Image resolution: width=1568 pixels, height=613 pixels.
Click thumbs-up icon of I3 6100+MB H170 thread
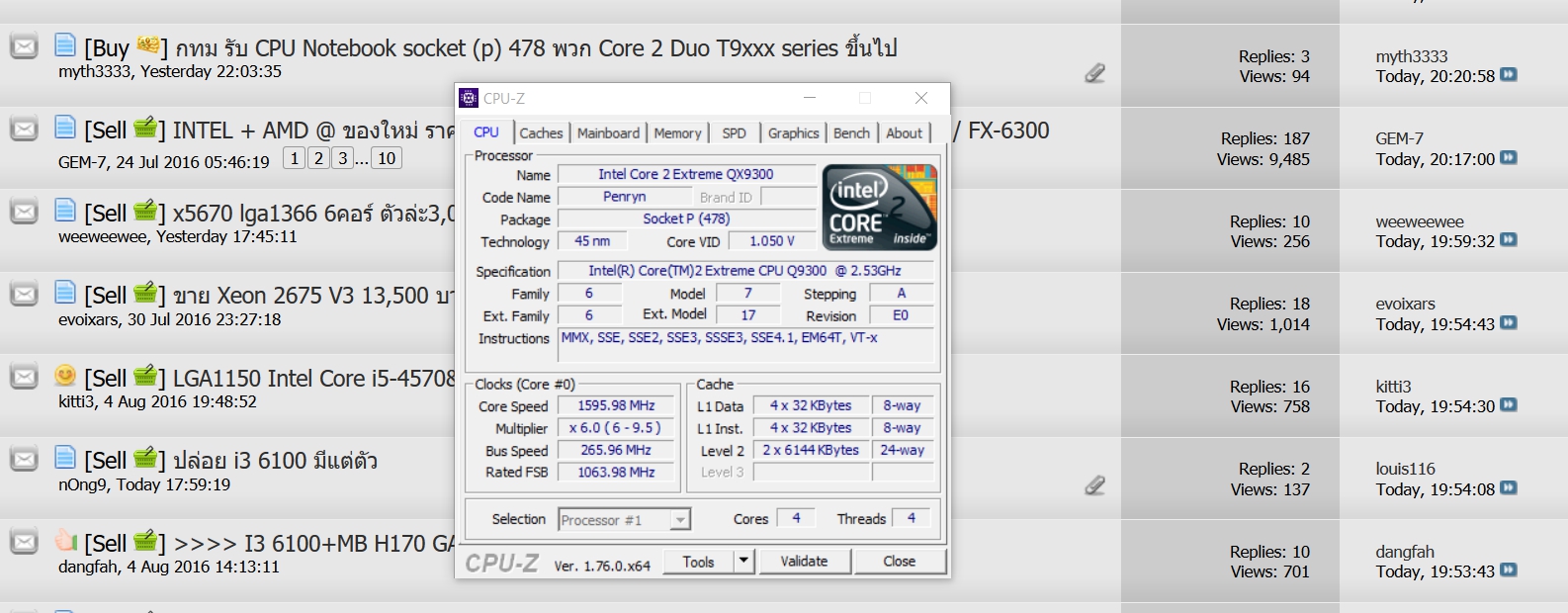[x=65, y=540]
